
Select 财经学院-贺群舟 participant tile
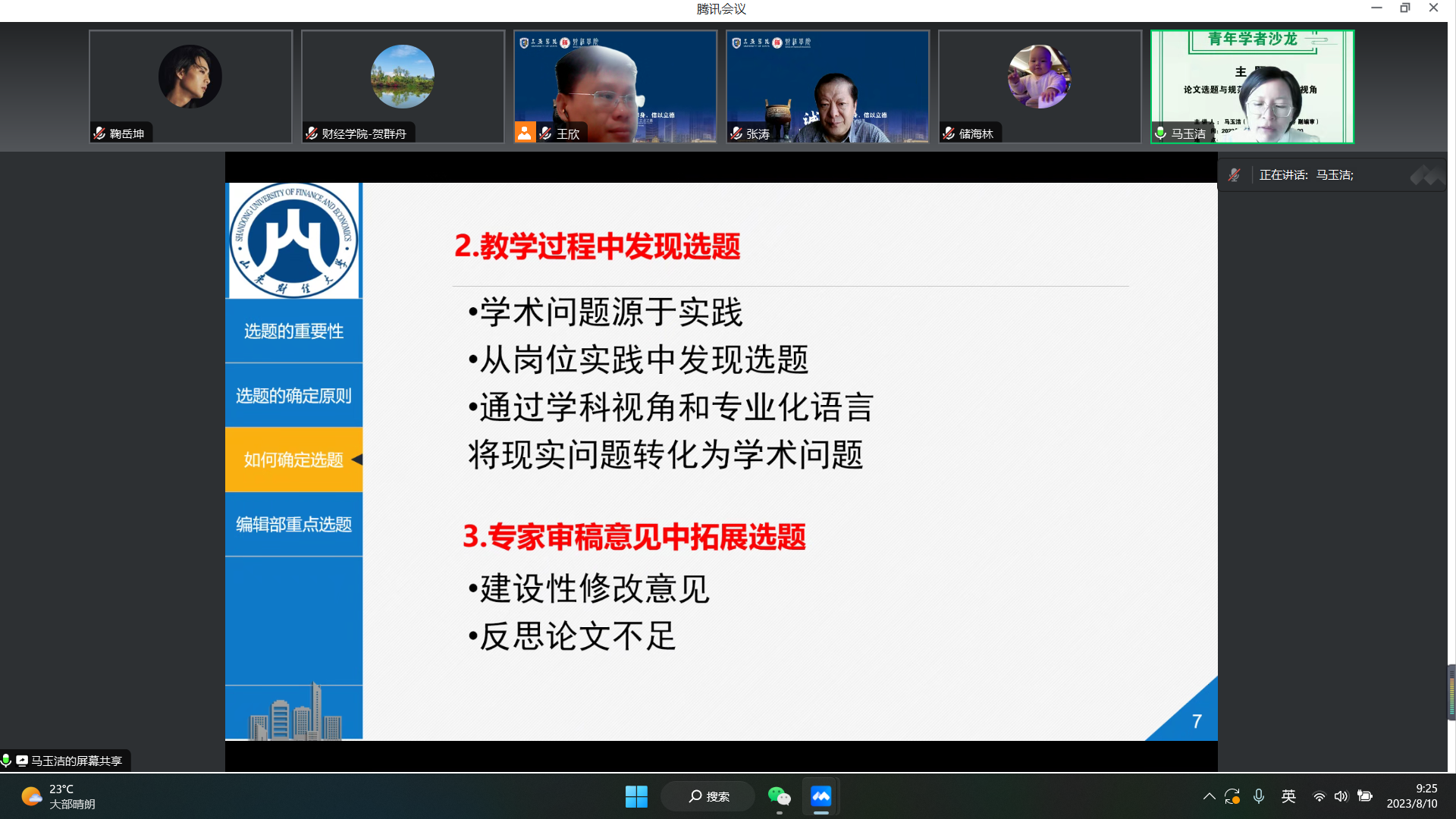click(x=403, y=86)
